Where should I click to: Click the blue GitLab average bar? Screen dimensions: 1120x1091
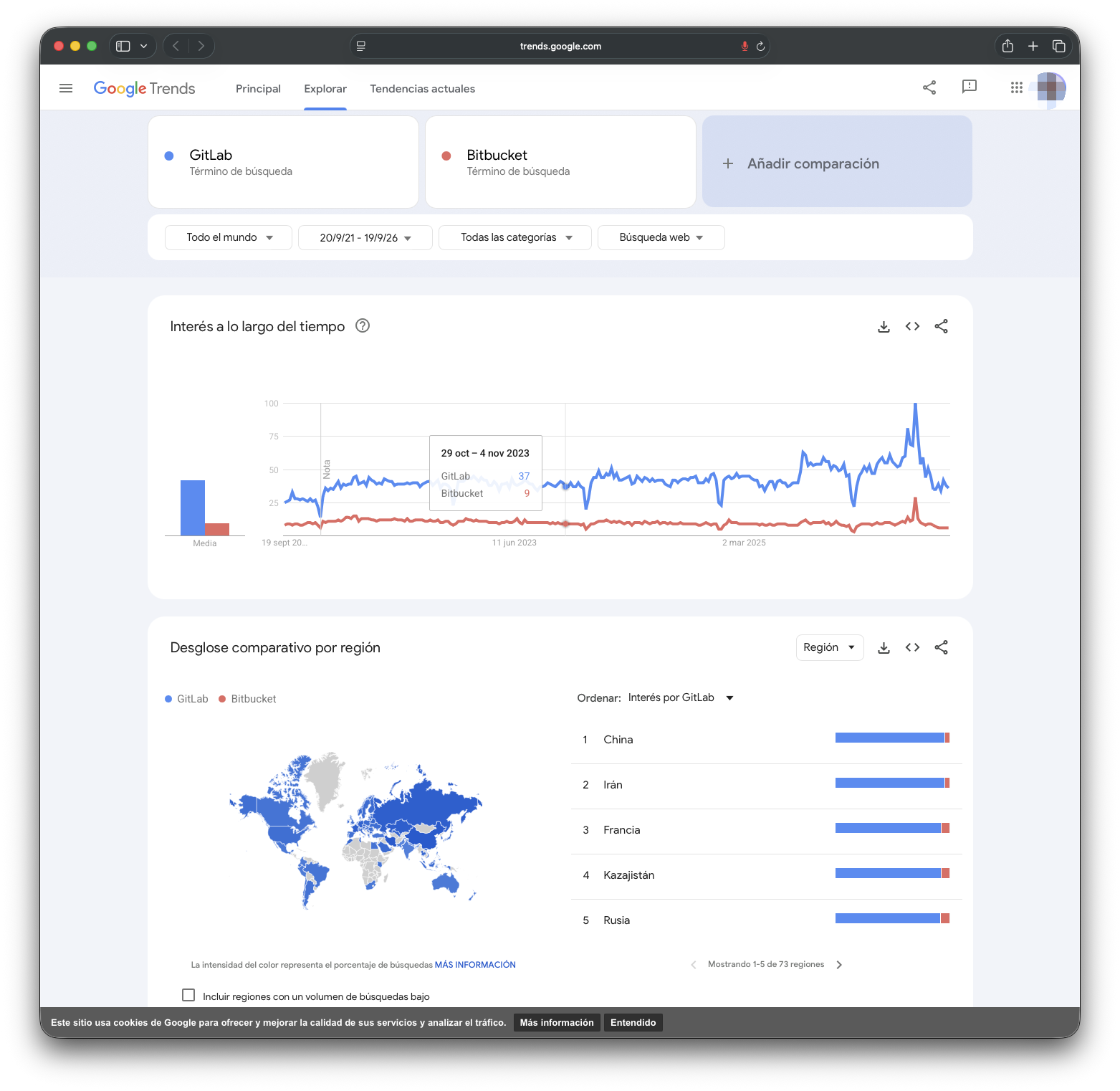(x=193, y=508)
